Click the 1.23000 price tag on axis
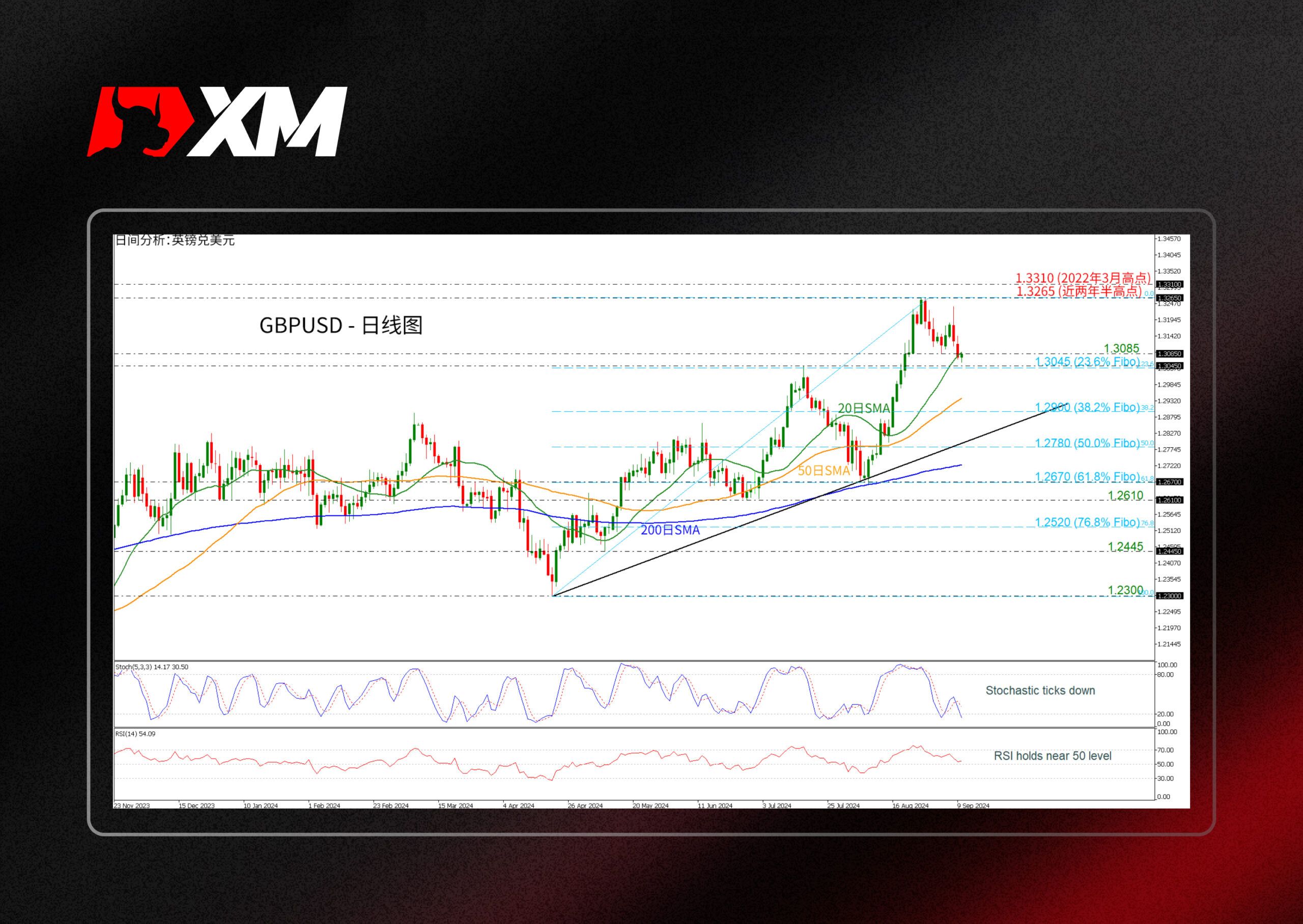The image size is (1303, 924). pos(1169,596)
